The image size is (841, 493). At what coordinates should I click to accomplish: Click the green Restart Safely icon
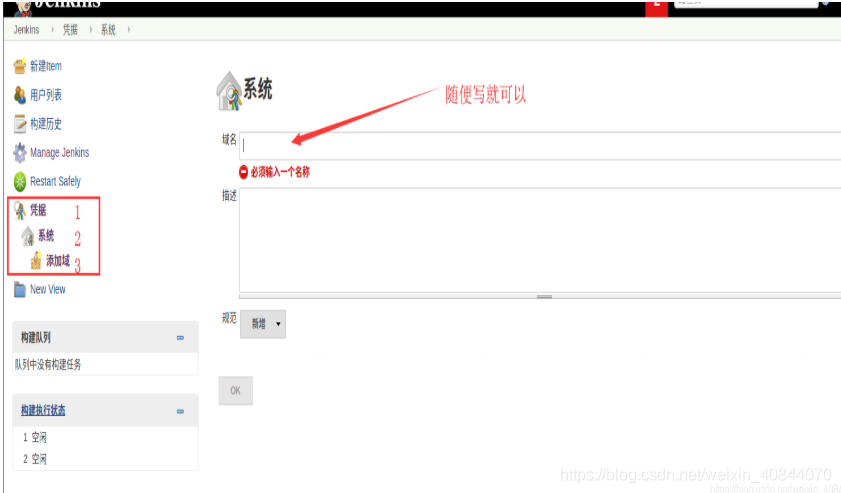click(x=20, y=182)
